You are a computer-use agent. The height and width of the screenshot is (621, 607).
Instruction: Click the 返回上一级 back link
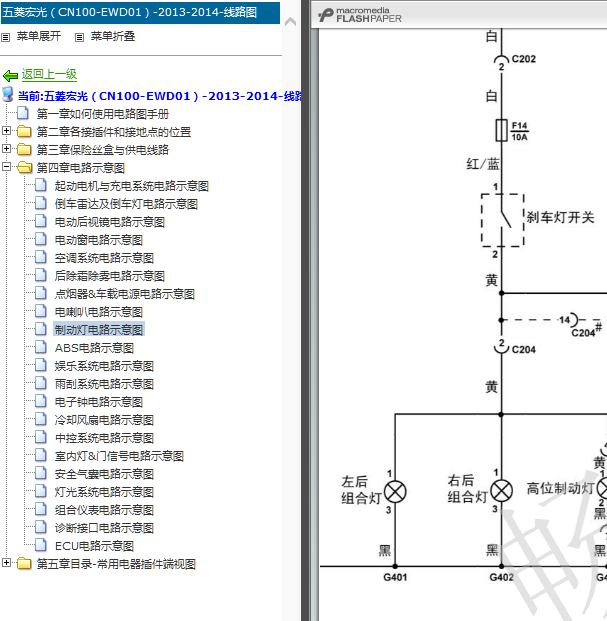[x=49, y=74]
